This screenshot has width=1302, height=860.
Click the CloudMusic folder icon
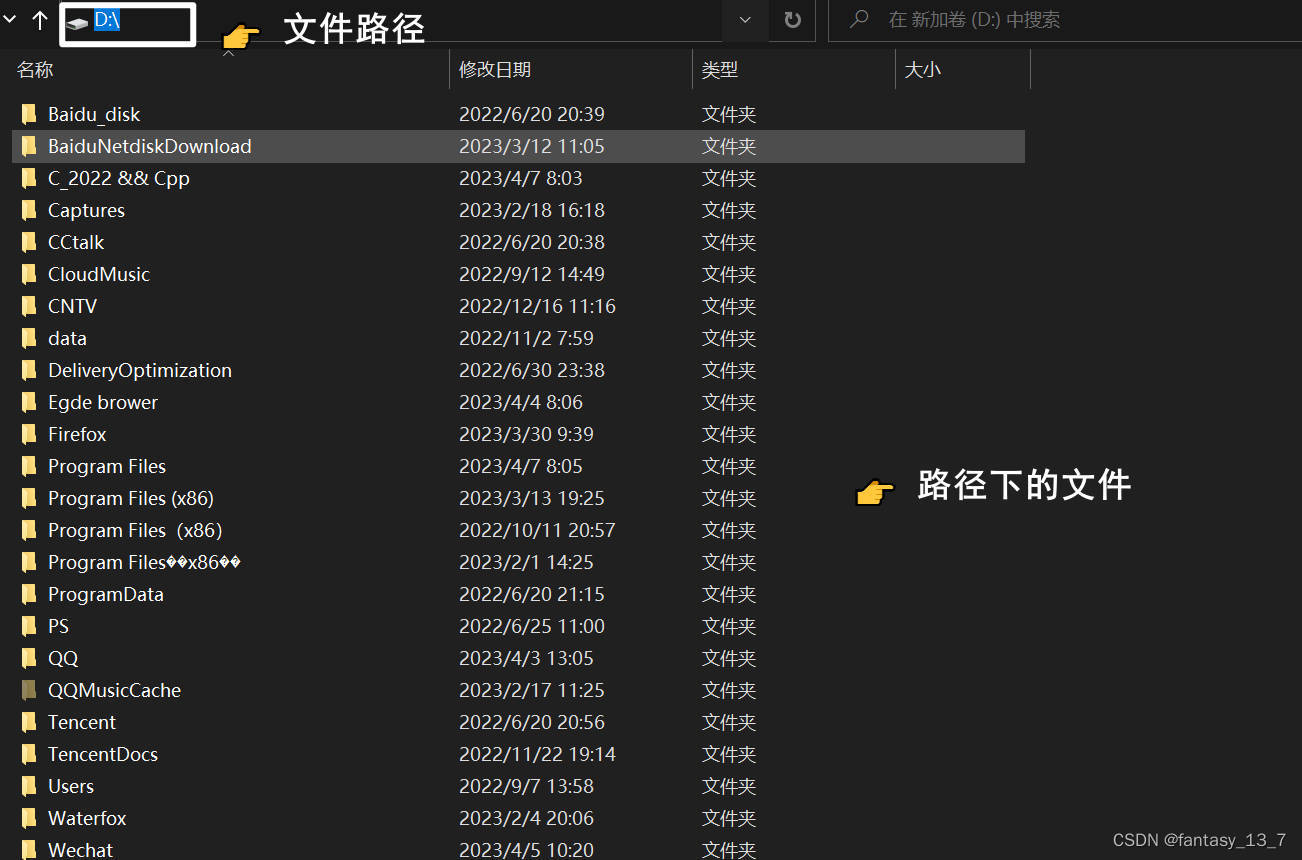[x=29, y=274]
